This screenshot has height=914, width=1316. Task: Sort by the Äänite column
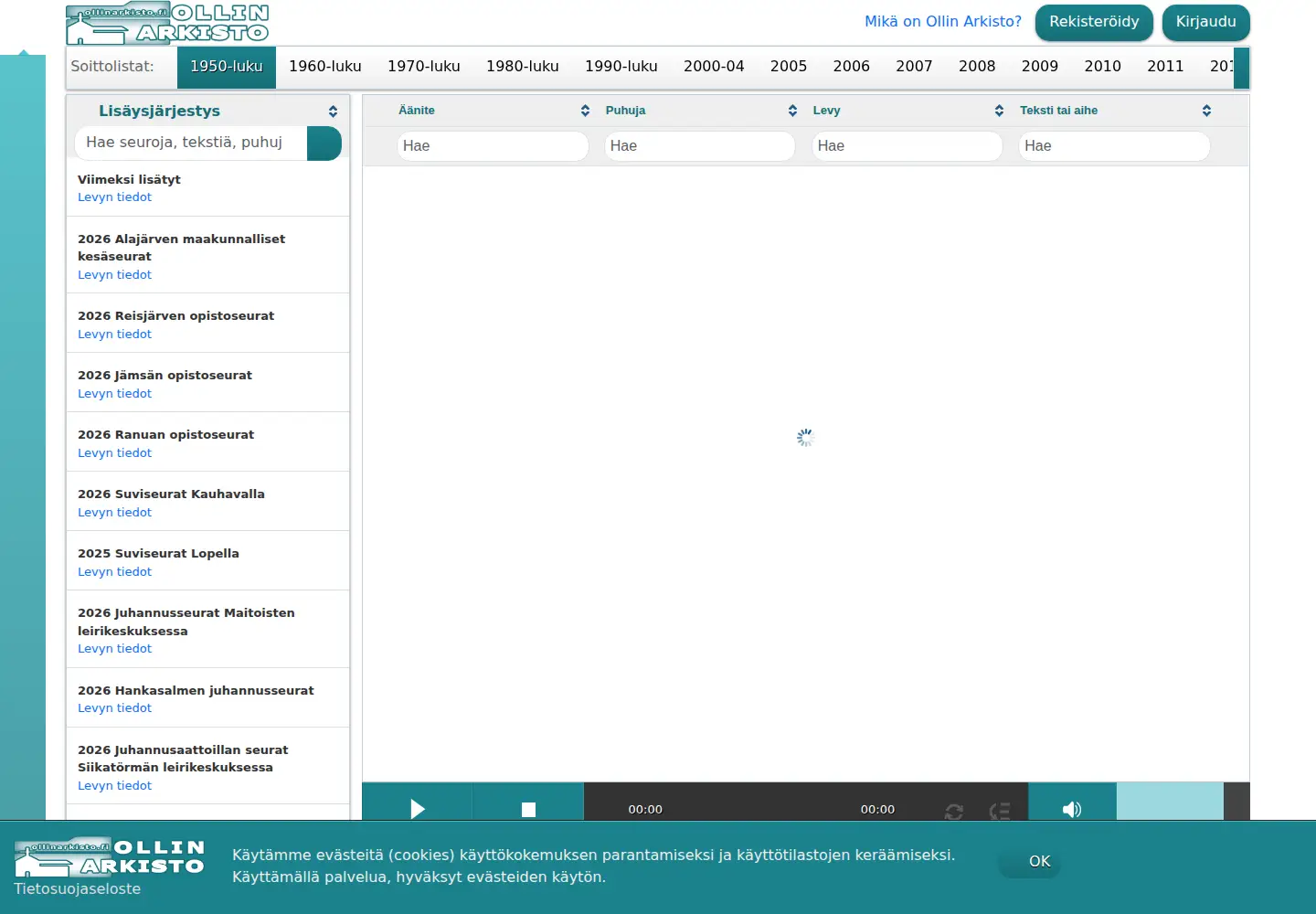pos(493,111)
